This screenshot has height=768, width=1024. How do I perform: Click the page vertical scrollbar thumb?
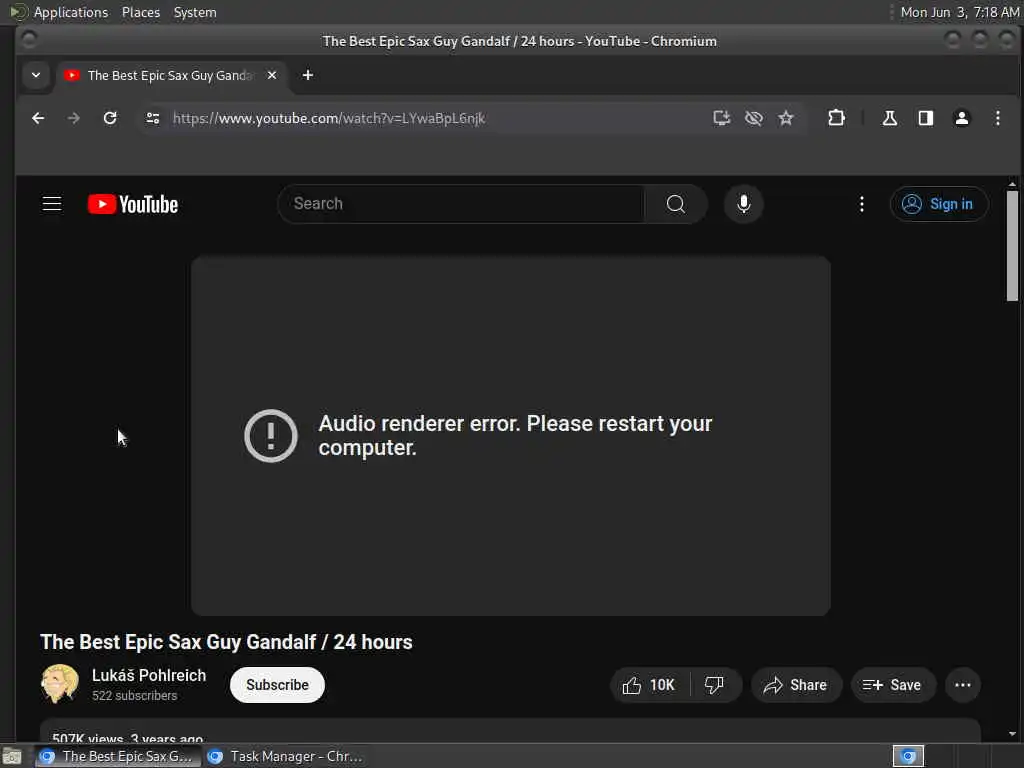pos(1012,246)
